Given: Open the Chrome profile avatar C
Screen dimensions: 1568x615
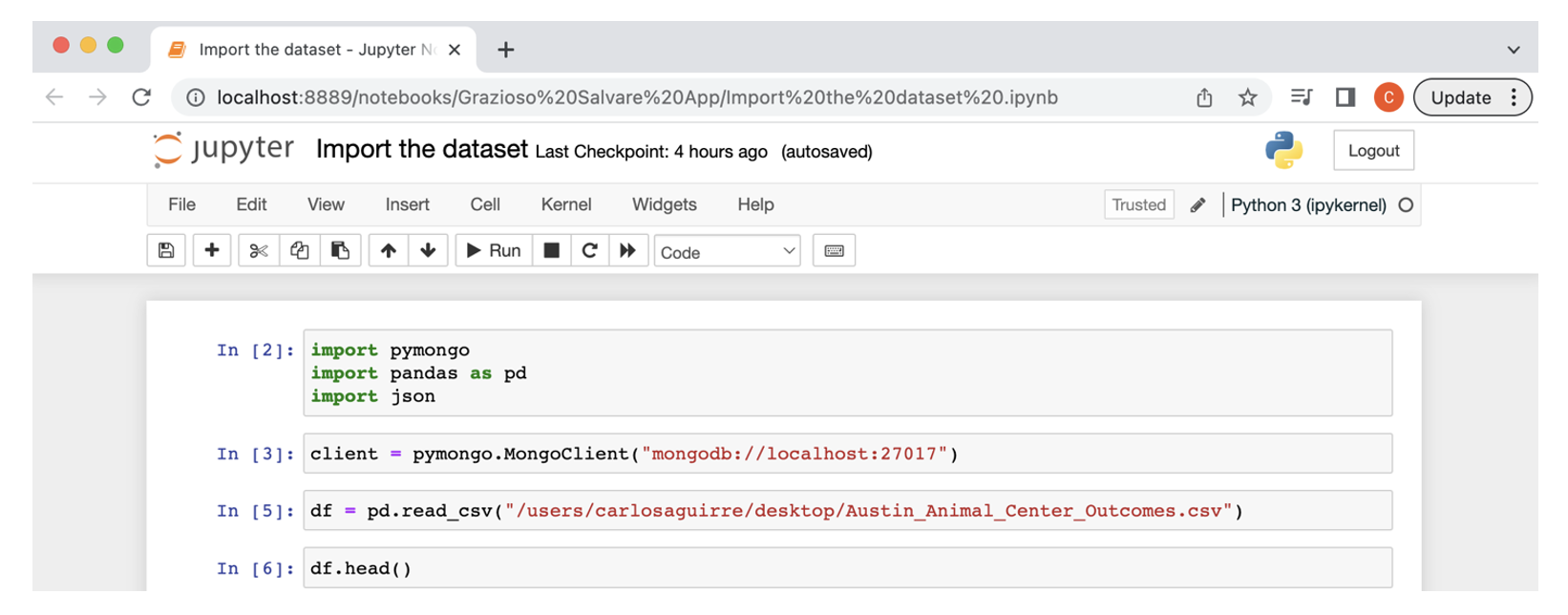Looking at the screenshot, I should pos(1388,96).
